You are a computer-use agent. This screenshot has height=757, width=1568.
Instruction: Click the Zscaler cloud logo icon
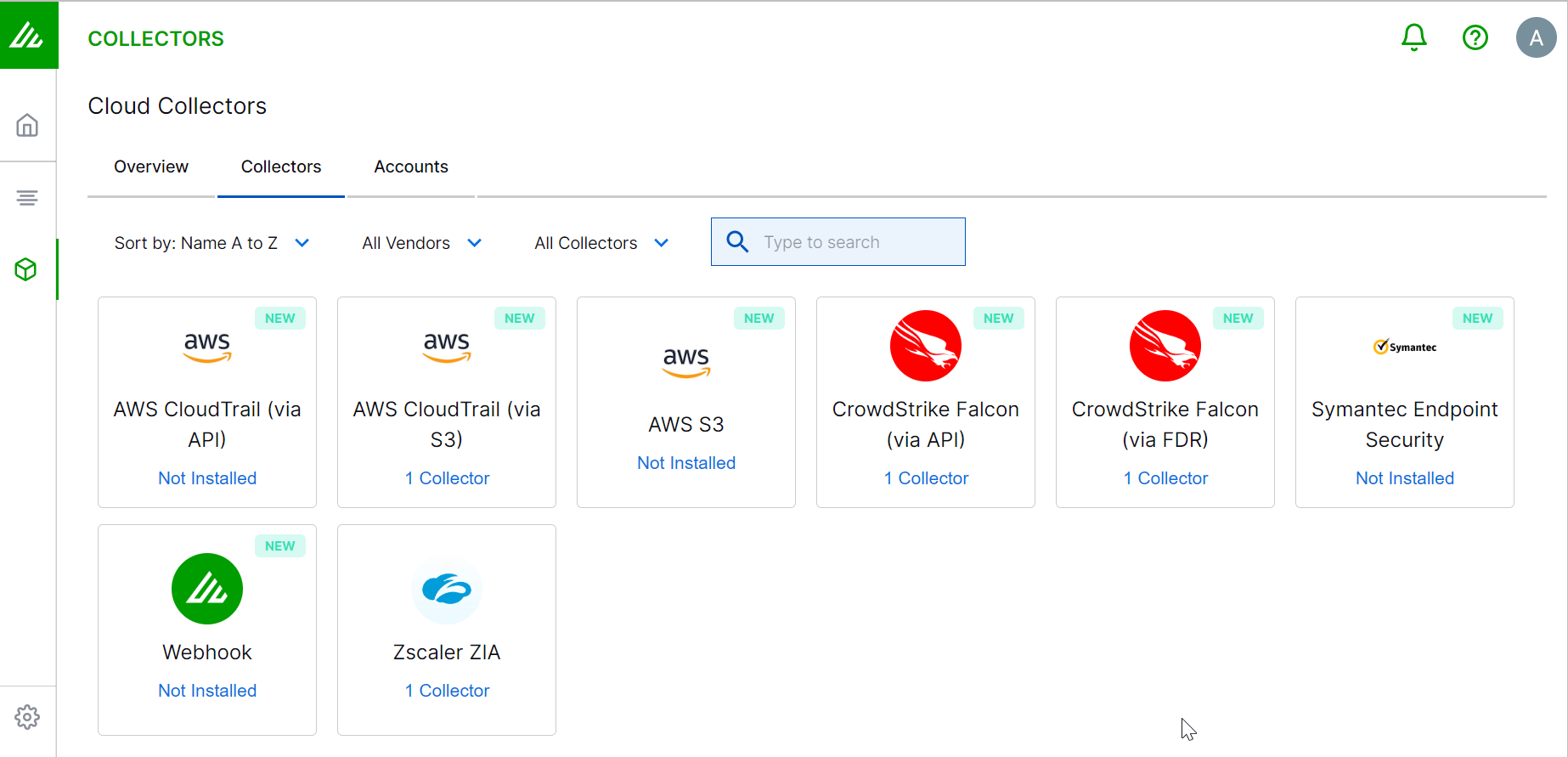click(447, 589)
